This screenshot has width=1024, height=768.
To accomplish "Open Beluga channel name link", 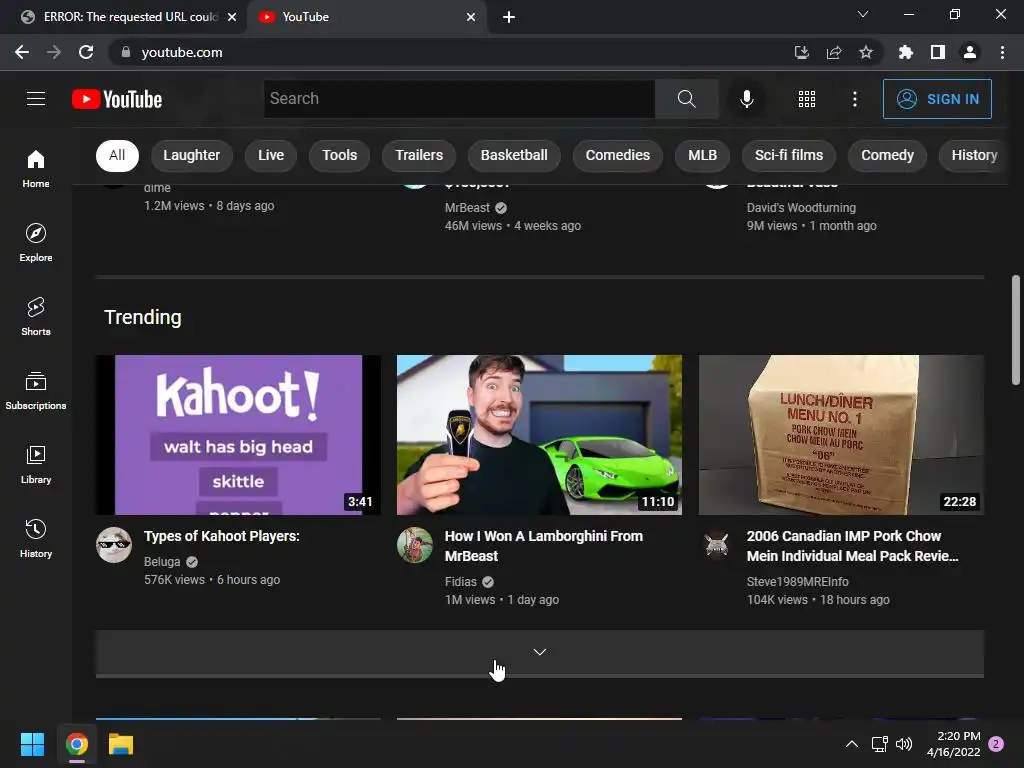I will coord(162,562).
